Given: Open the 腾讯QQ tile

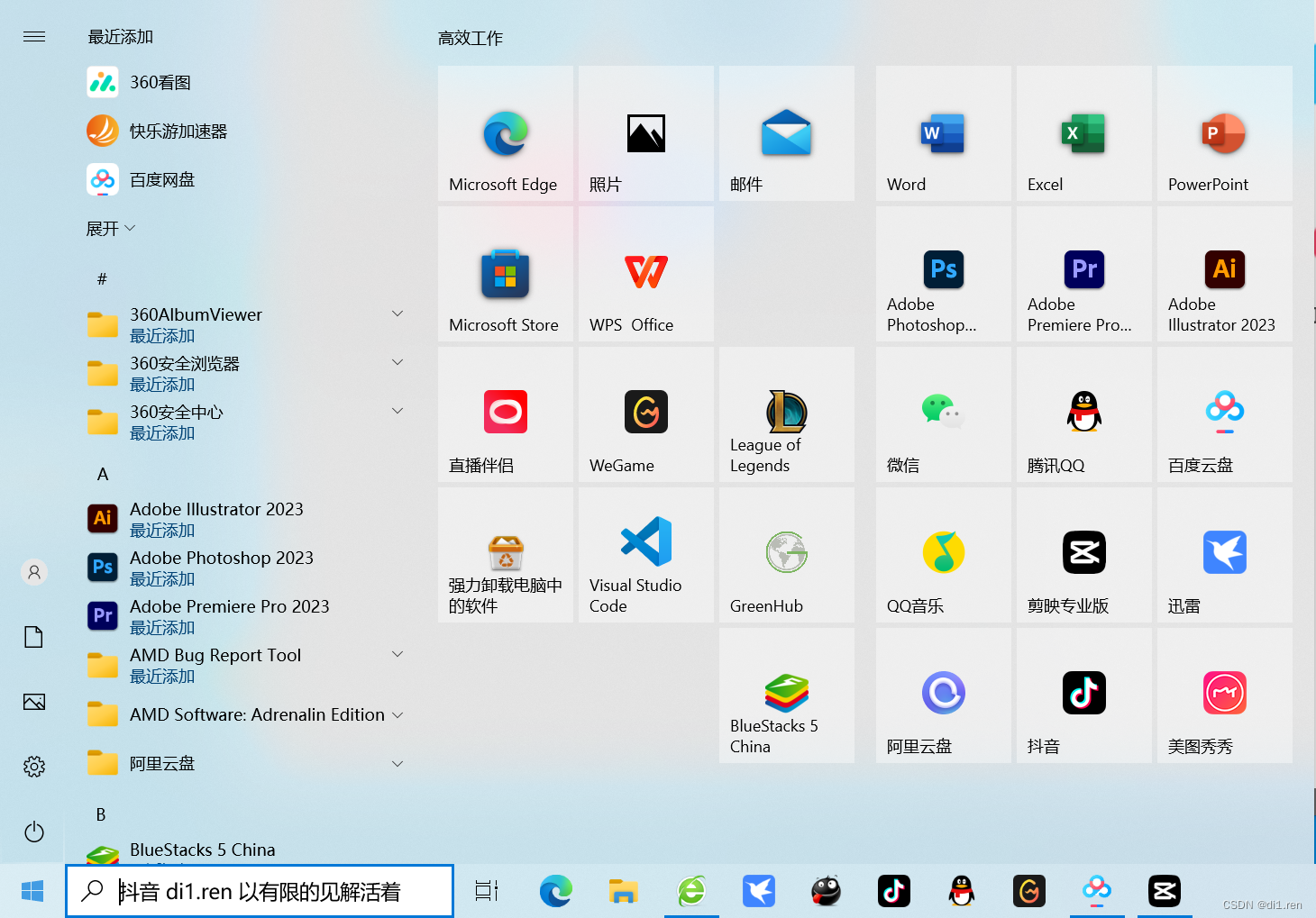Looking at the screenshot, I should click(x=1084, y=414).
